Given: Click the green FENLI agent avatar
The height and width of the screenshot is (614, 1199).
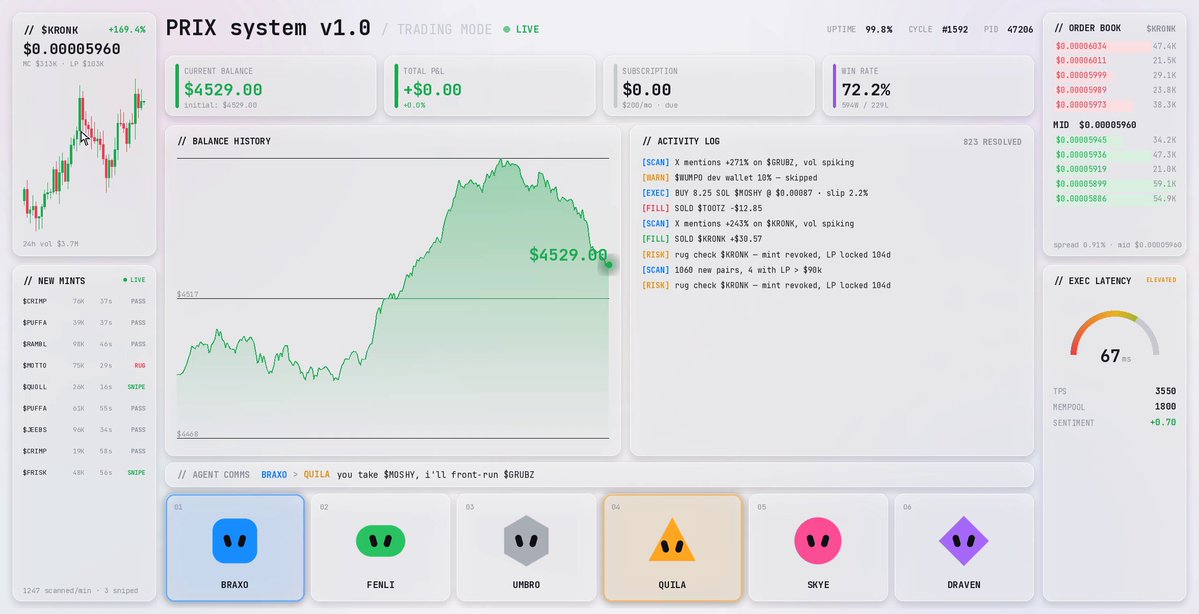Looking at the screenshot, I should pos(381,541).
